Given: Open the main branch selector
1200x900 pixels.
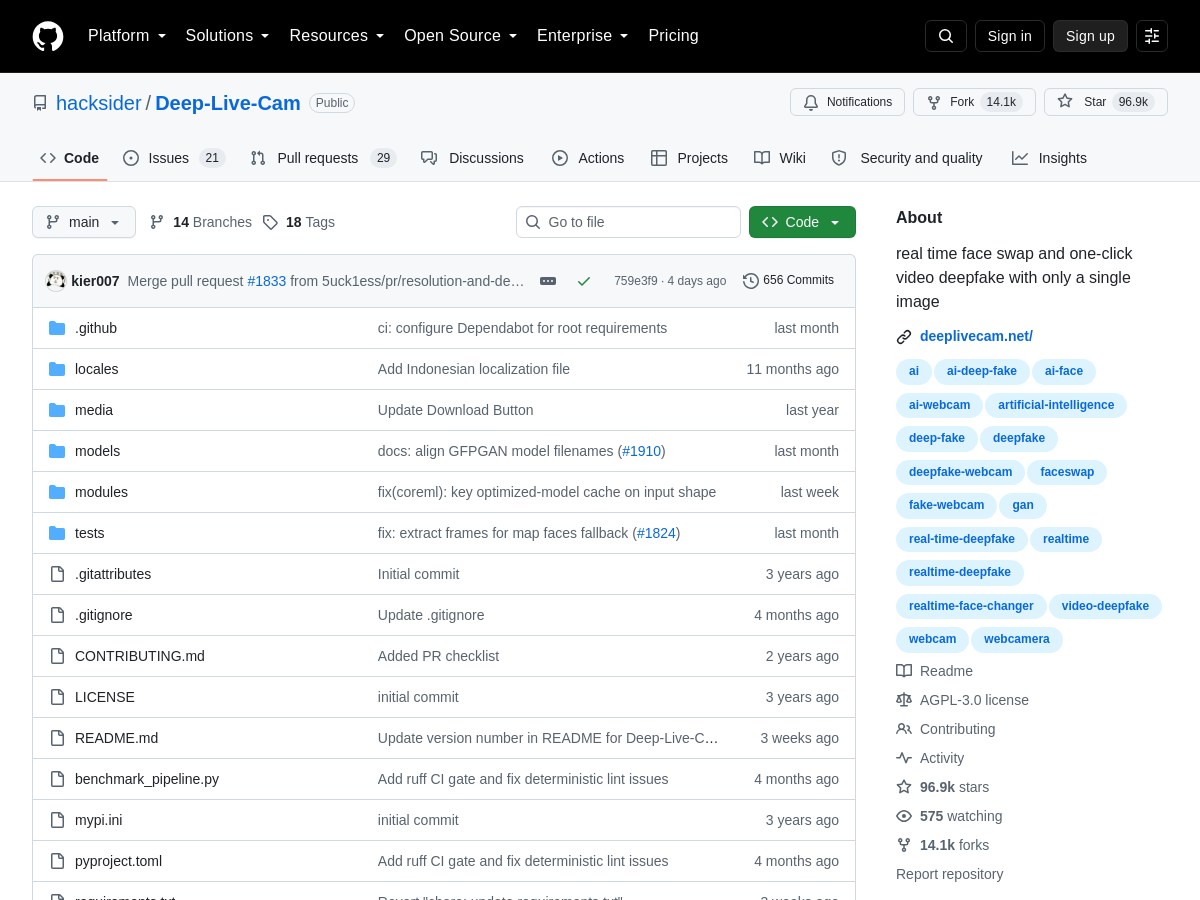Looking at the screenshot, I should (x=84, y=222).
